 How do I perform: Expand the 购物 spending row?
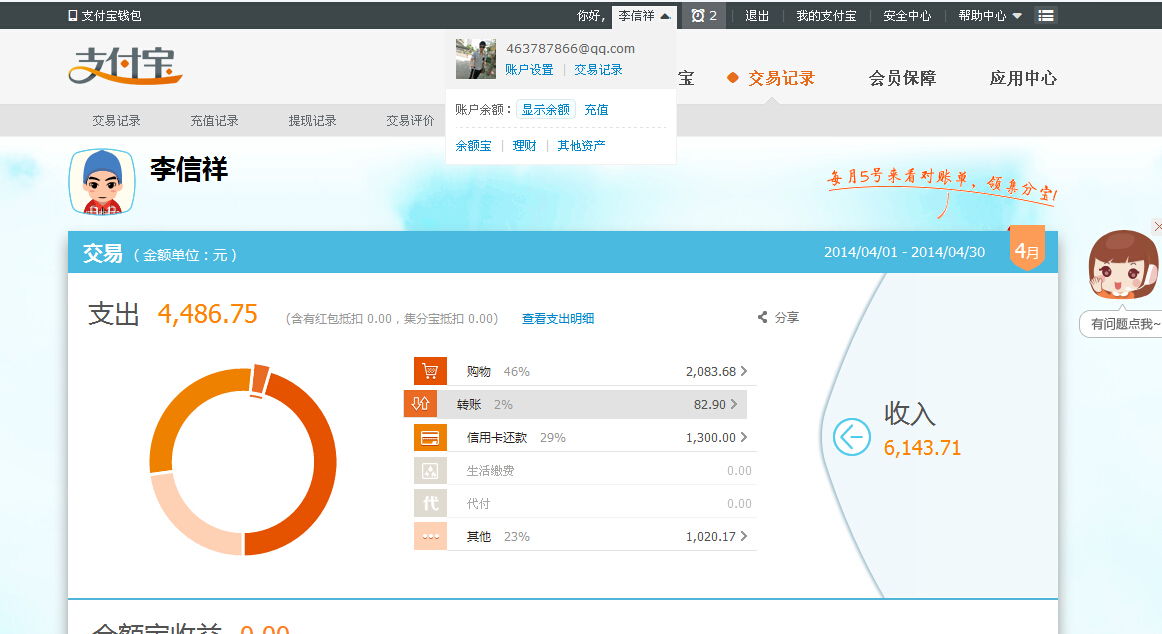coord(743,371)
